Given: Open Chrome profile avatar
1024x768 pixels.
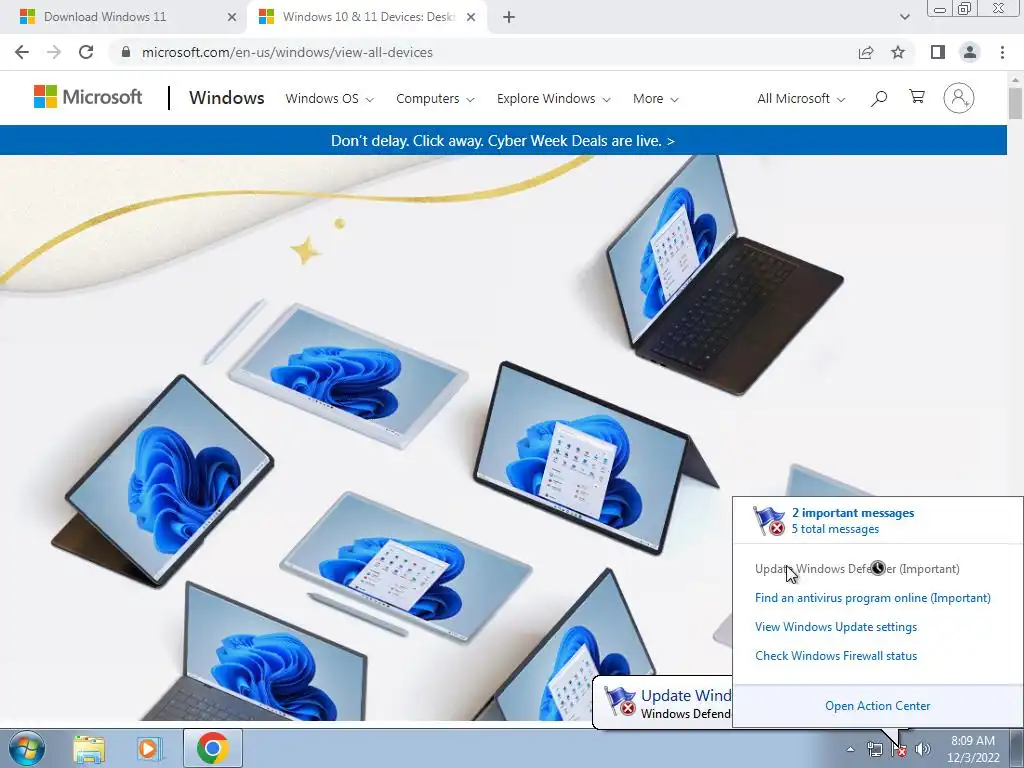Looking at the screenshot, I should 970,52.
